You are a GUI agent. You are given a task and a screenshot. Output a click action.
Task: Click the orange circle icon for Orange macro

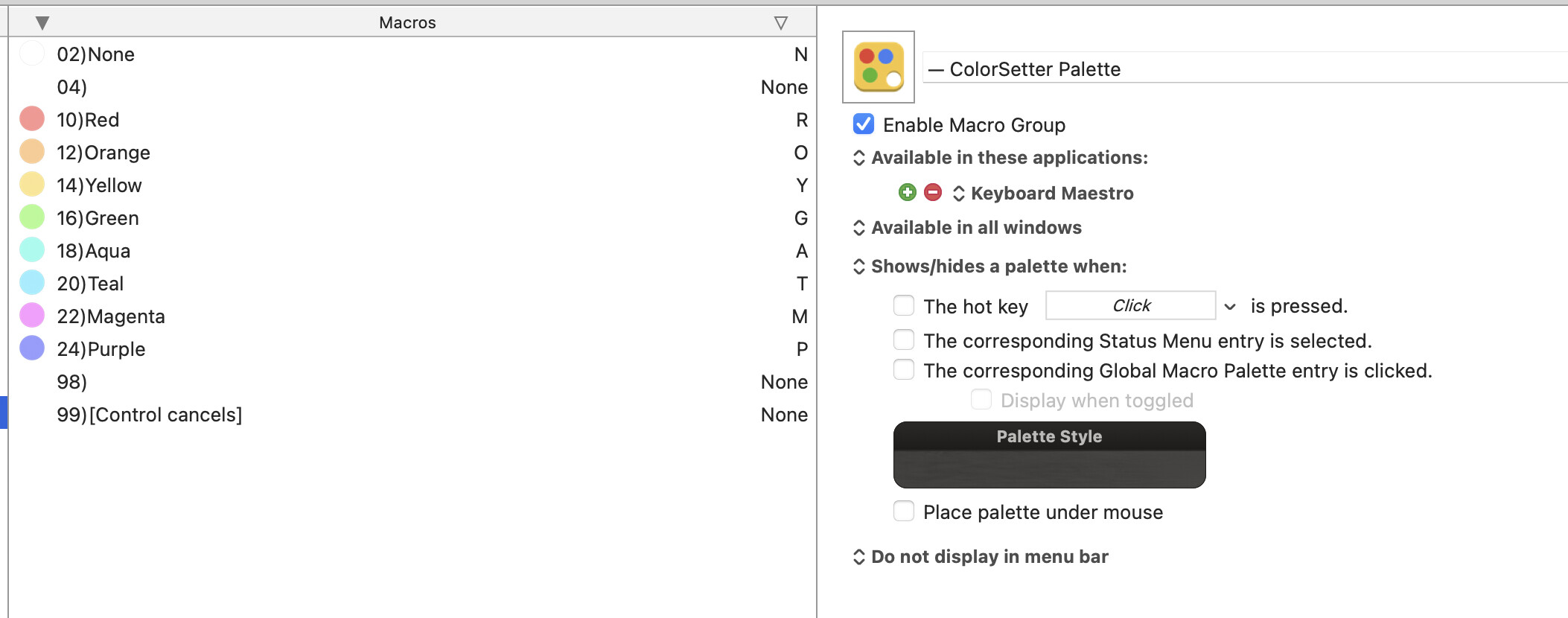tap(32, 152)
